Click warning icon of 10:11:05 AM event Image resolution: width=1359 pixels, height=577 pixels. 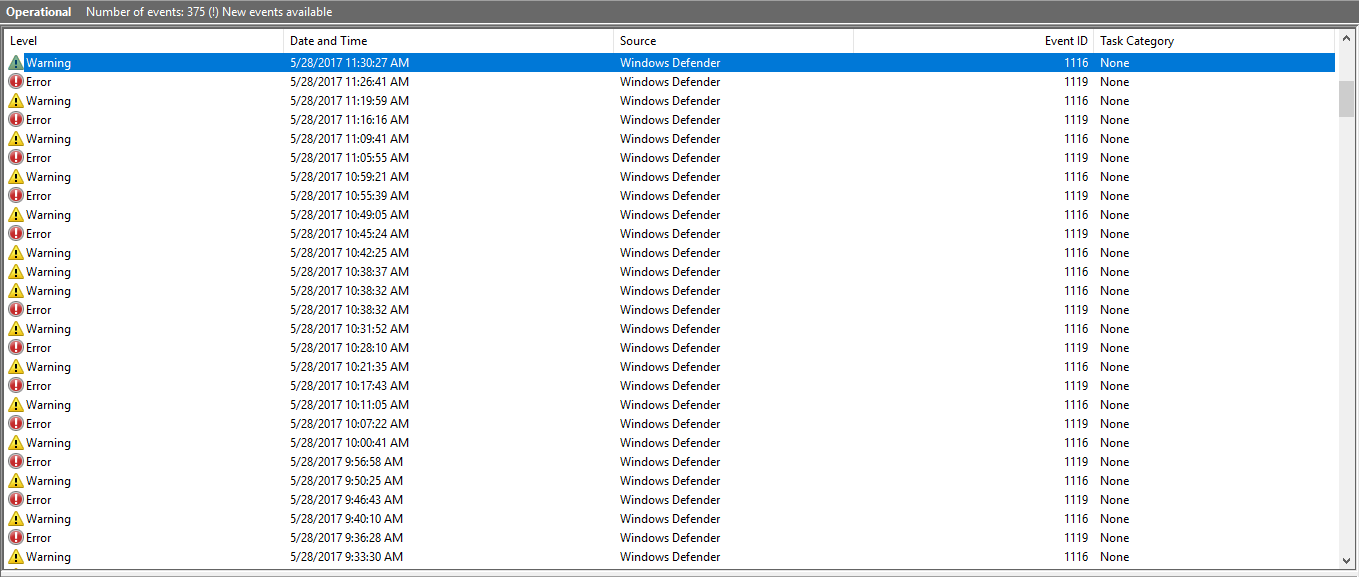click(x=16, y=405)
